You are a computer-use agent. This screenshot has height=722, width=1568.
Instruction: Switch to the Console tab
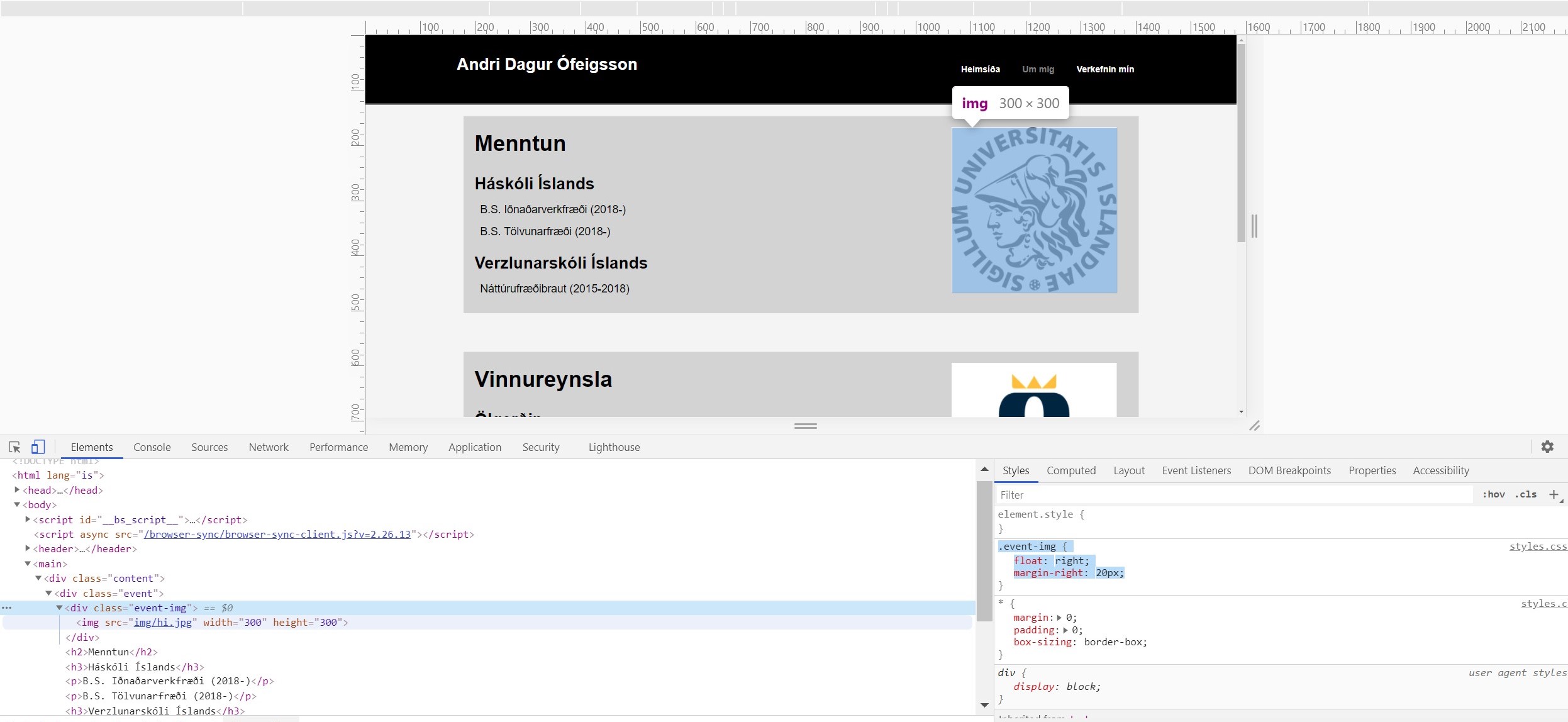coord(152,447)
